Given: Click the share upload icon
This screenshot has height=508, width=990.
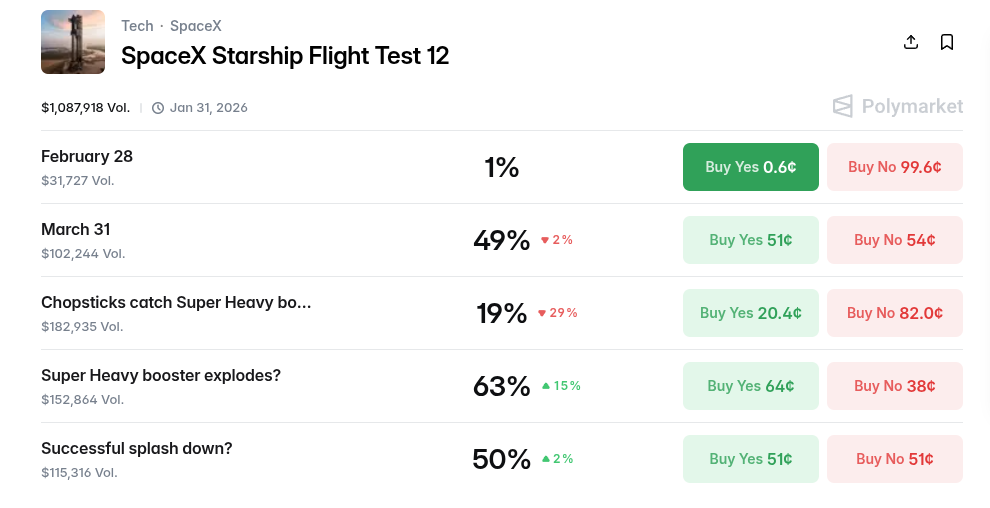Looking at the screenshot, I should pyautogui.click(x=910, y=42).
